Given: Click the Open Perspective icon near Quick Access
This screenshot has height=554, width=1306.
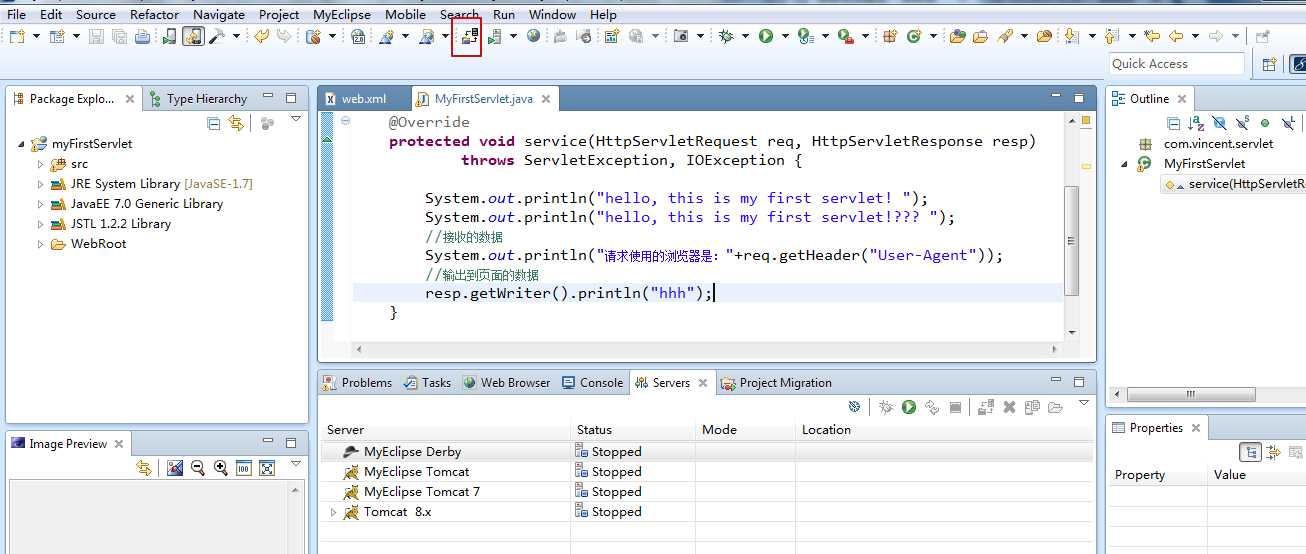Looking at the screenshot, I should point(1269,64).
